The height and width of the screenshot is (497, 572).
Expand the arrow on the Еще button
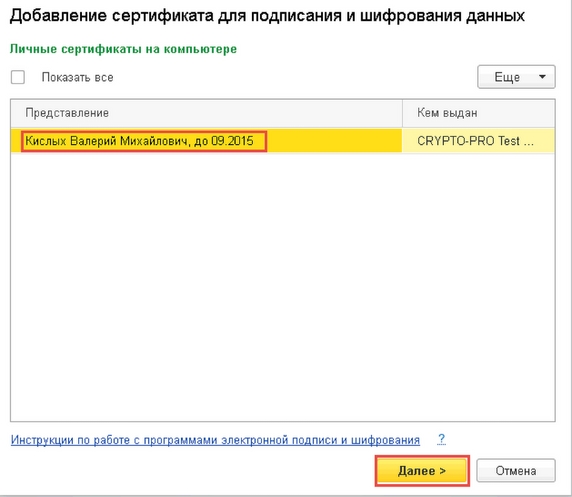click(542, 77)
